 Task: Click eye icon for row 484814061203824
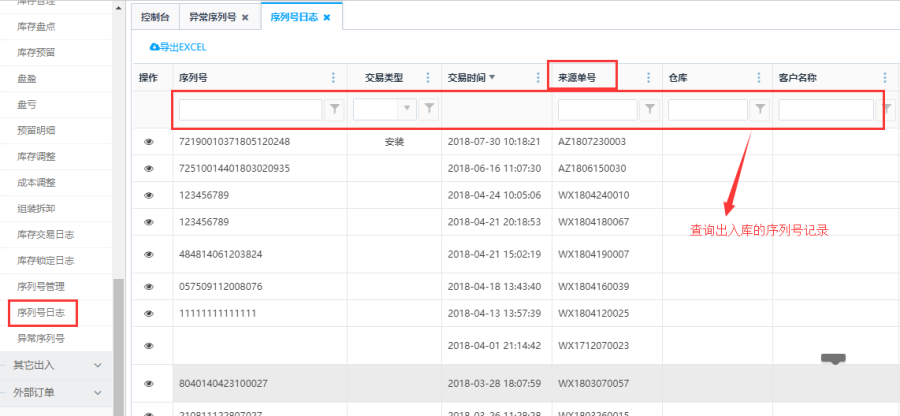149,255
